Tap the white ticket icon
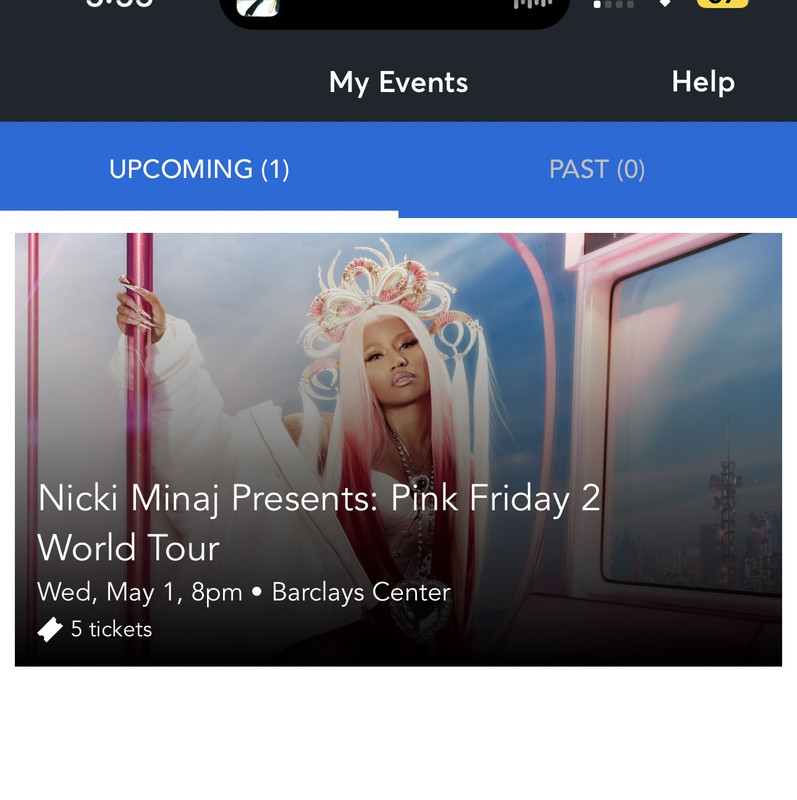 click(50, 630)
